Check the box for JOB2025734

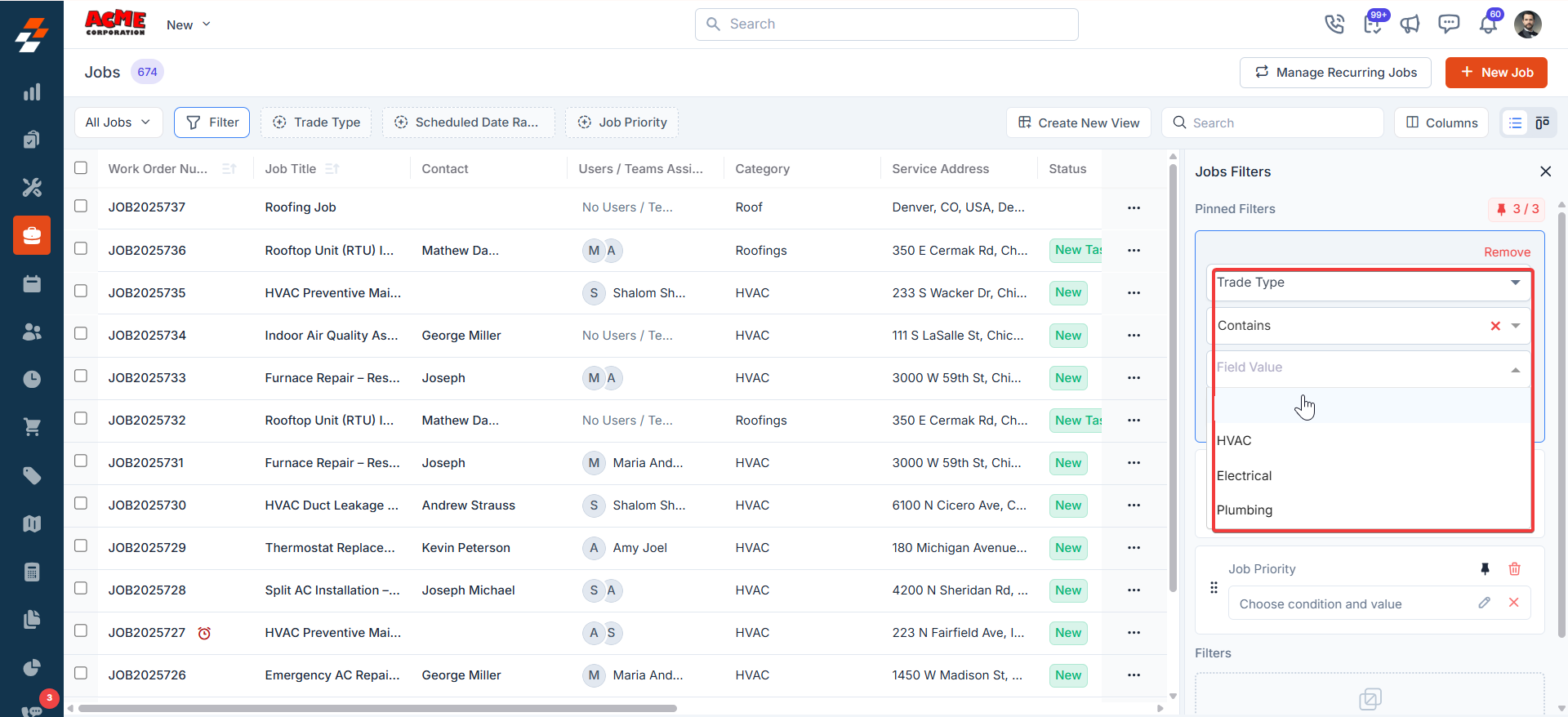tap(81, 333)
